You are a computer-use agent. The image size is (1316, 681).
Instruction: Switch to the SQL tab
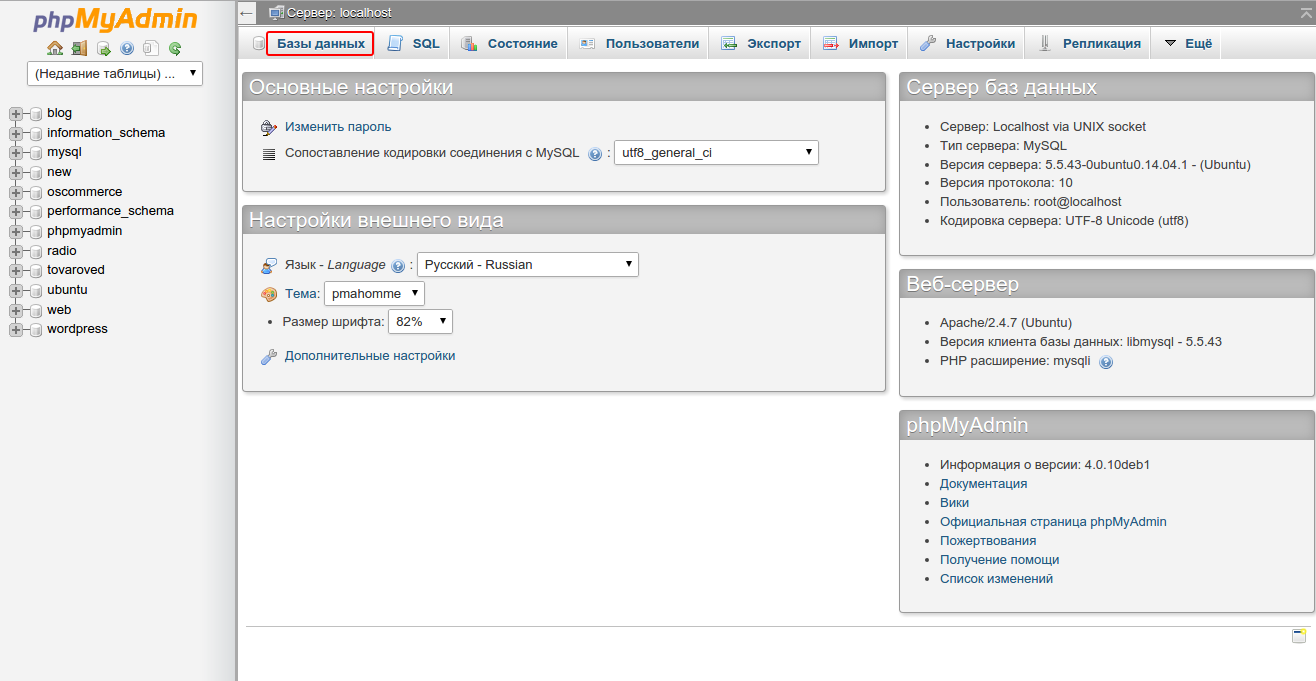pos(413,44)
